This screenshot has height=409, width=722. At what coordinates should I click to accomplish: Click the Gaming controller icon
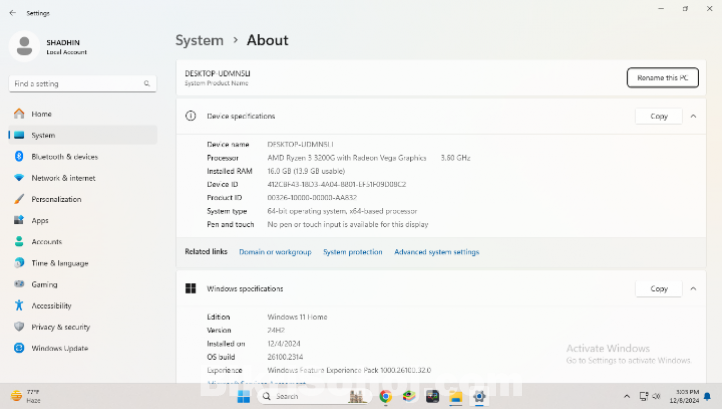pyautogui.click(x=19, y=284)
